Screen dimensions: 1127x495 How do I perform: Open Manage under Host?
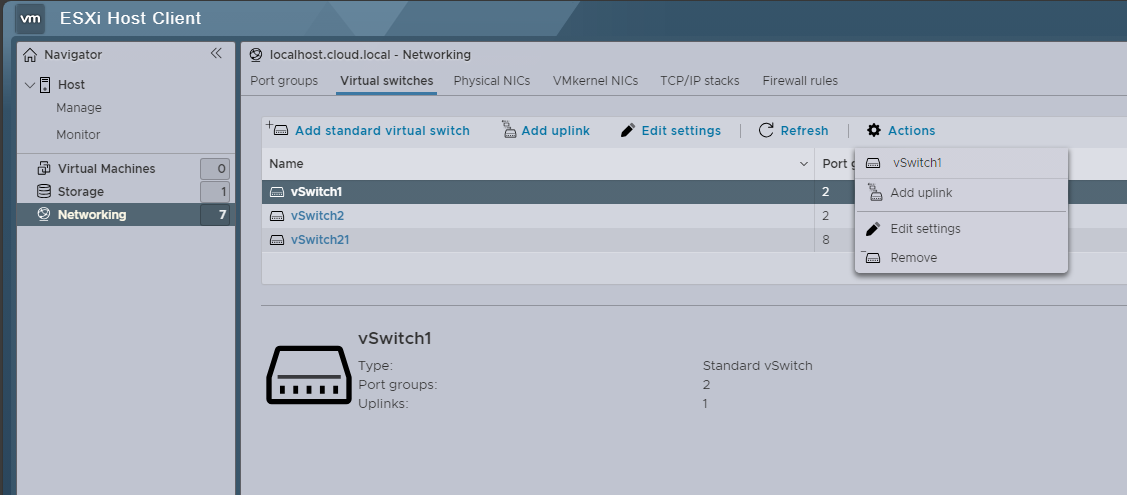click(x=79, y=108)
